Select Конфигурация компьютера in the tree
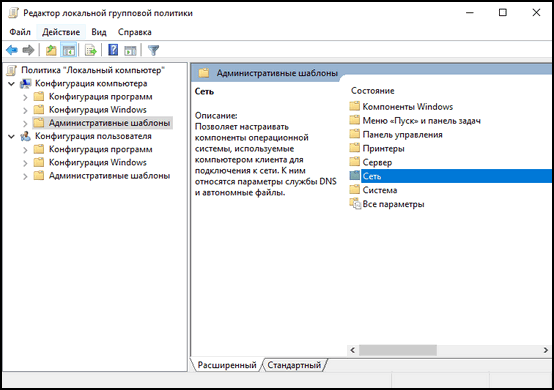The height and width of the screenshot is (390, 554). 91,83
